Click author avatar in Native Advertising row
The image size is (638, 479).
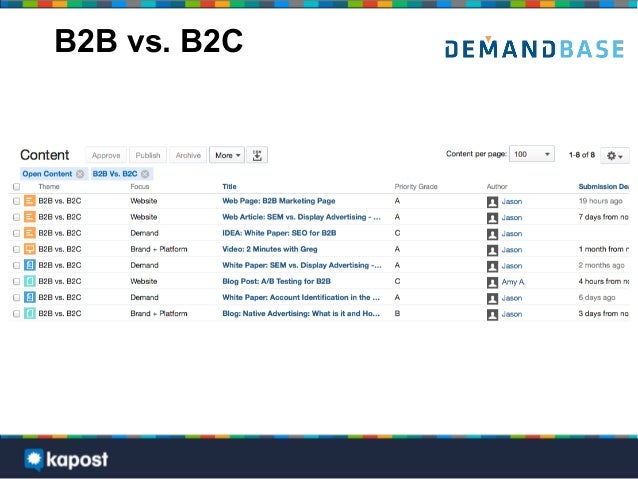[492, 315]
